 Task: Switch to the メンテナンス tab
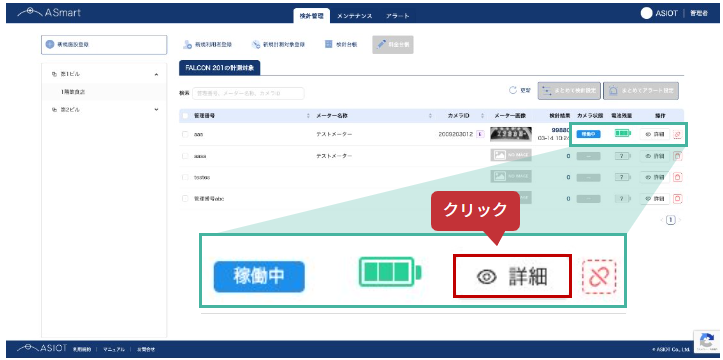click(354, 16)
